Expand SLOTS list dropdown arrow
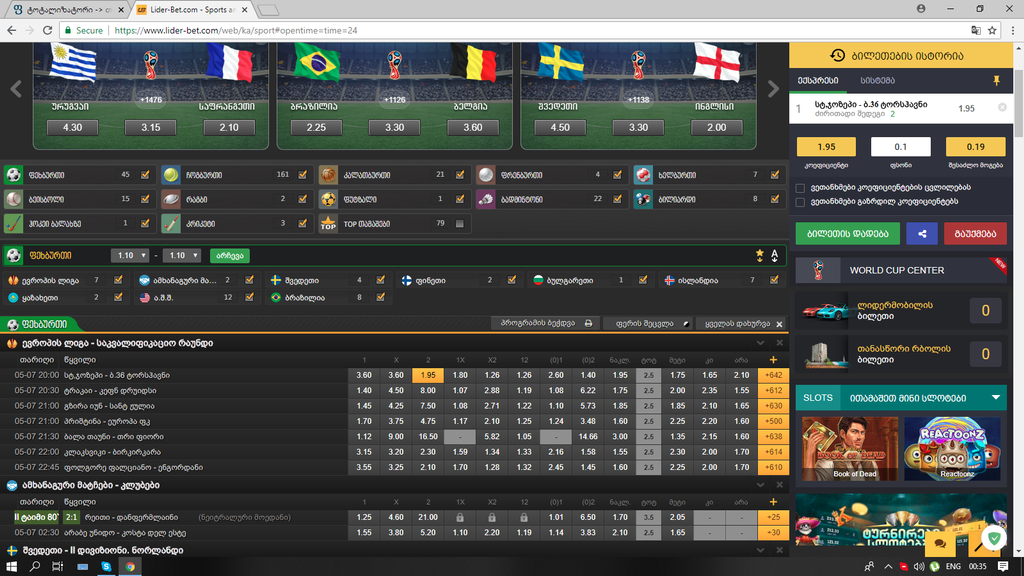1024x576 pixels. (x=996, y=398)
